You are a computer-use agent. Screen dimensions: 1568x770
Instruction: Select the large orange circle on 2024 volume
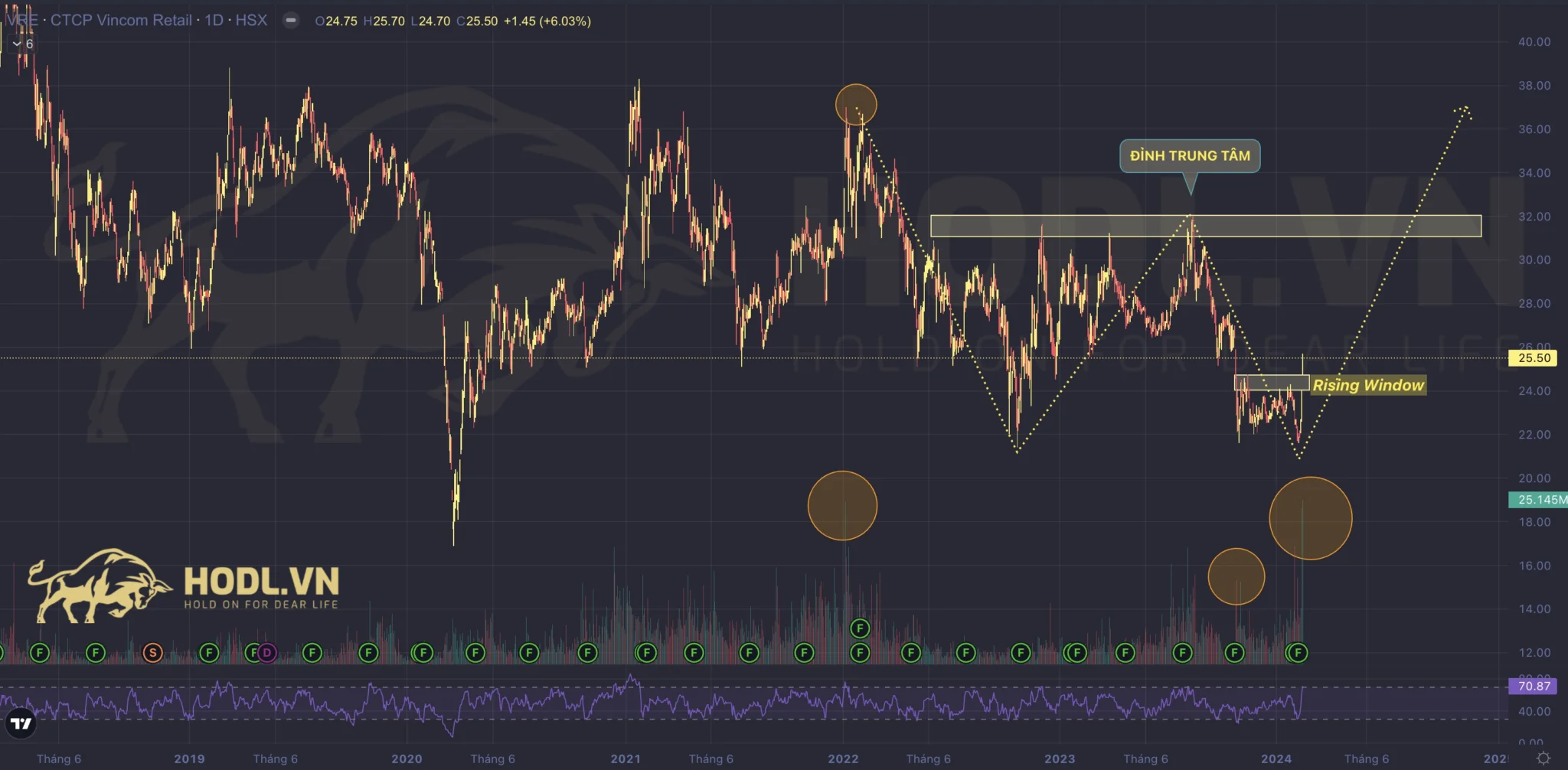tap(1310, 518)
